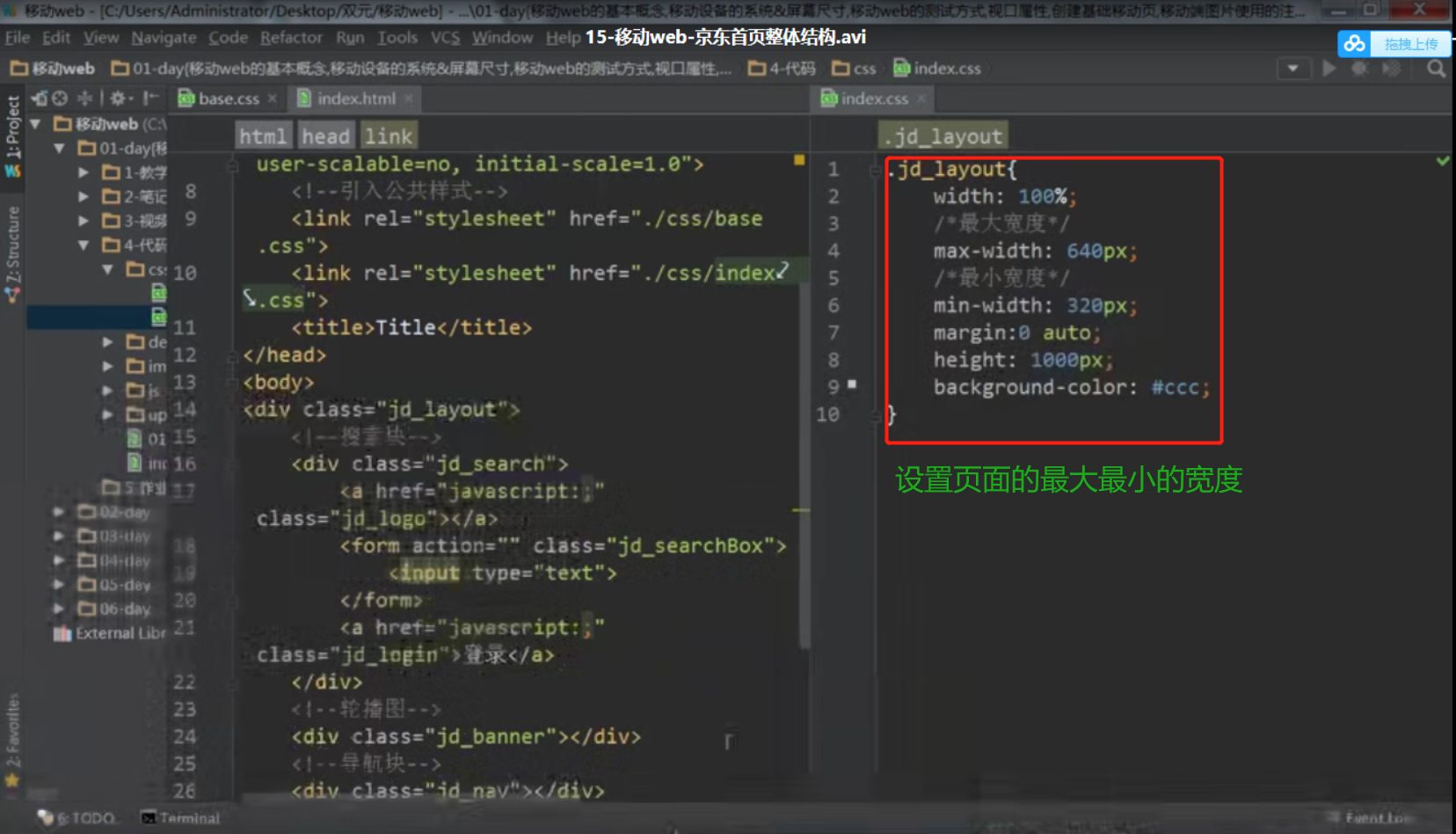Open the Tools menu
1456x834 pixels.
[x=397, y=38]
